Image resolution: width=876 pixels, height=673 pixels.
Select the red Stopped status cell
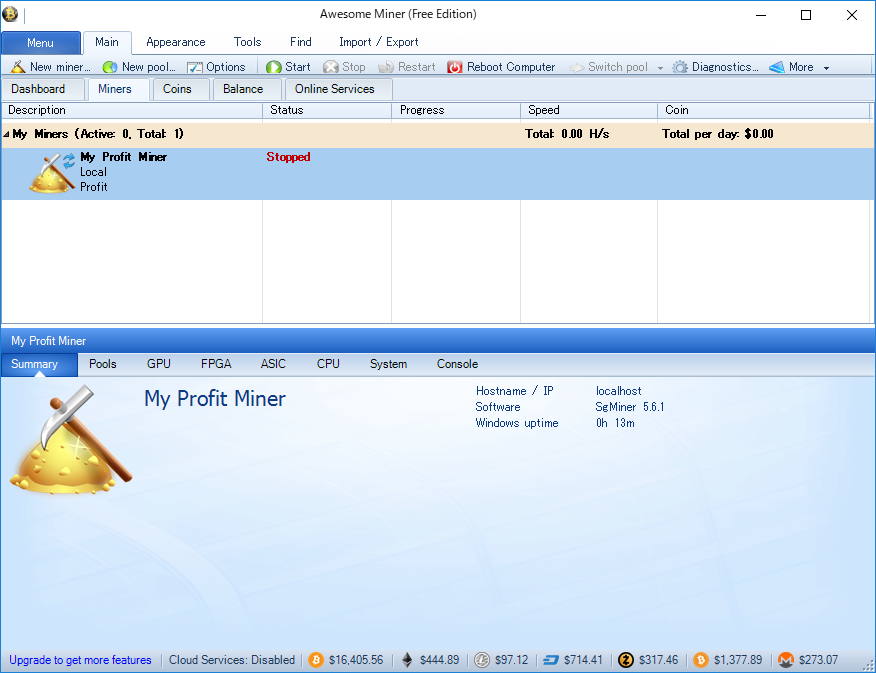coord(288,157)
